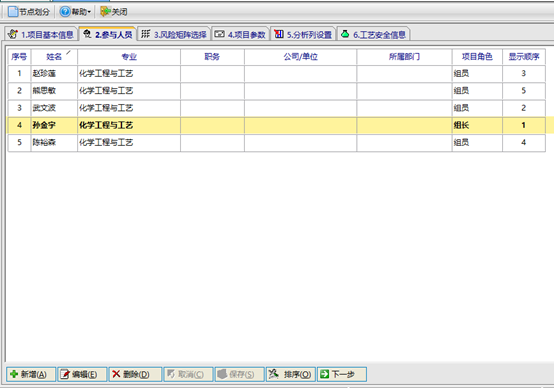This screenshot has height=388, width=554.
Task: Click bold 化学工程与工艺 in highlighted row 4
Action: click(106, 125)
